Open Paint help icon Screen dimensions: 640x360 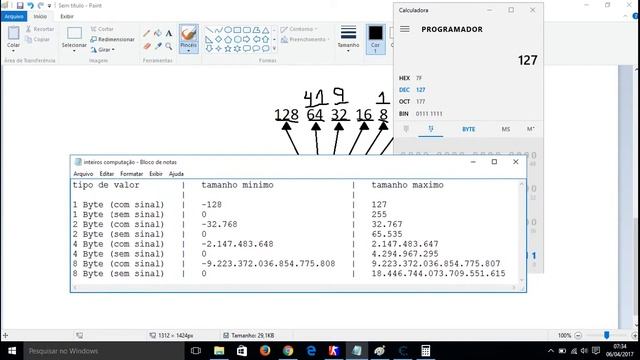tap(636, 16)
